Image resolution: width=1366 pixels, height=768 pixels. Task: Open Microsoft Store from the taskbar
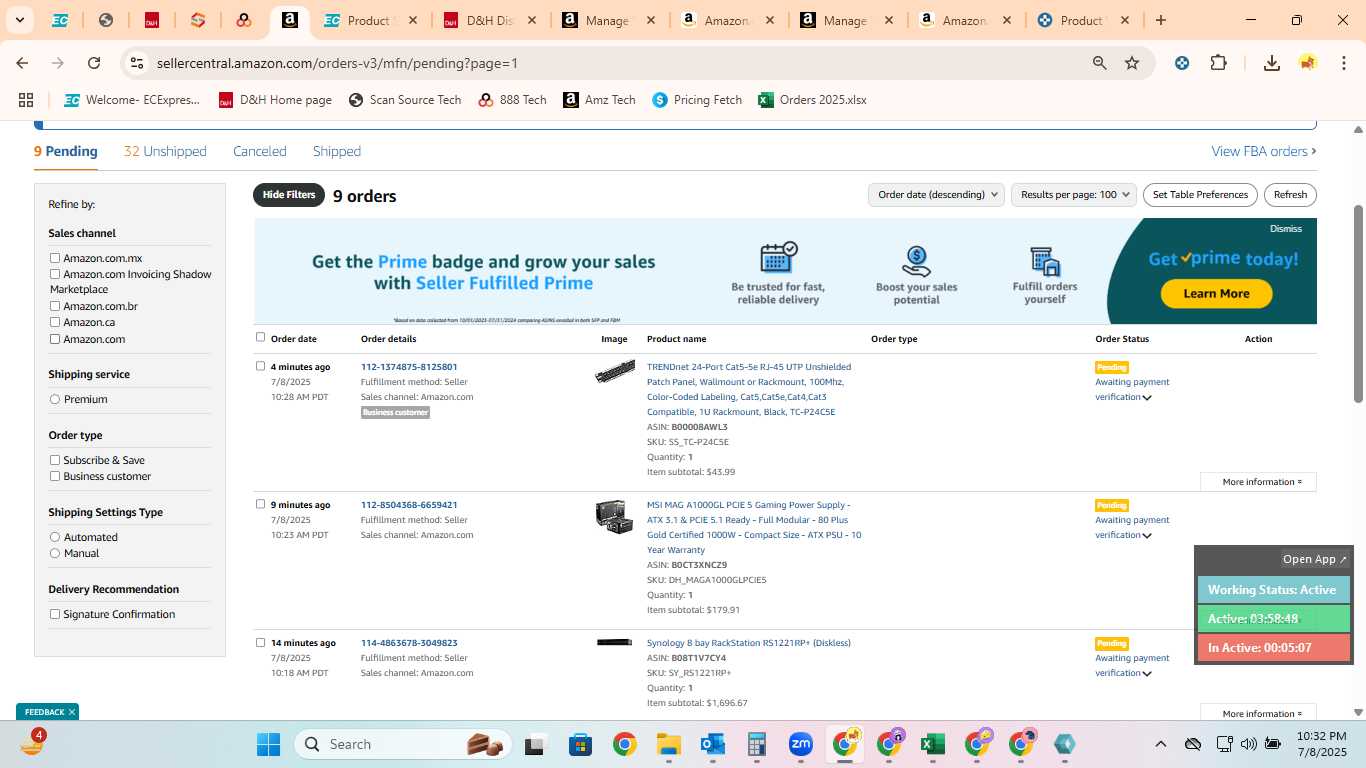tap(581, 744)
